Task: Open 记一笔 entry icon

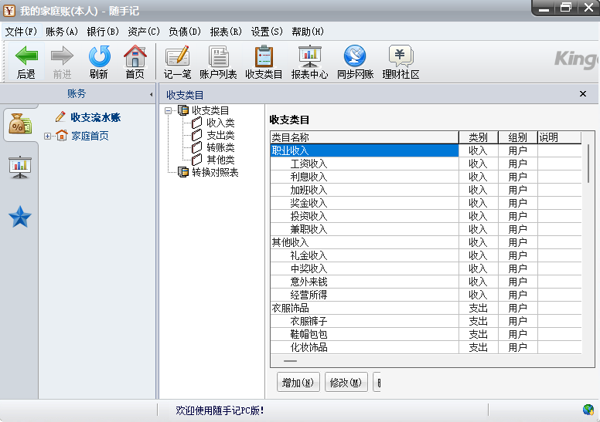Action: click(x=177, y=56)
